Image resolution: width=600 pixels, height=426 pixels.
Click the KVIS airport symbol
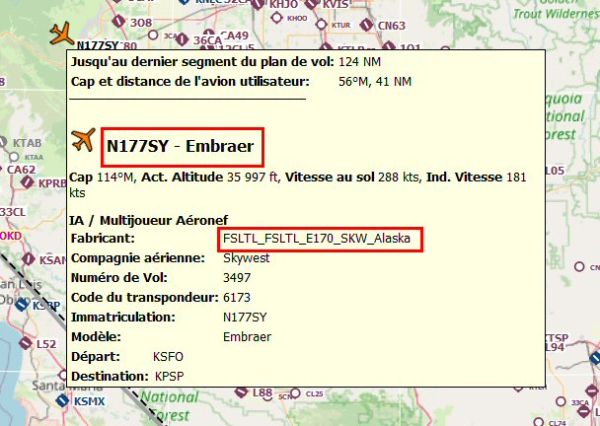[x=312, y=4]
